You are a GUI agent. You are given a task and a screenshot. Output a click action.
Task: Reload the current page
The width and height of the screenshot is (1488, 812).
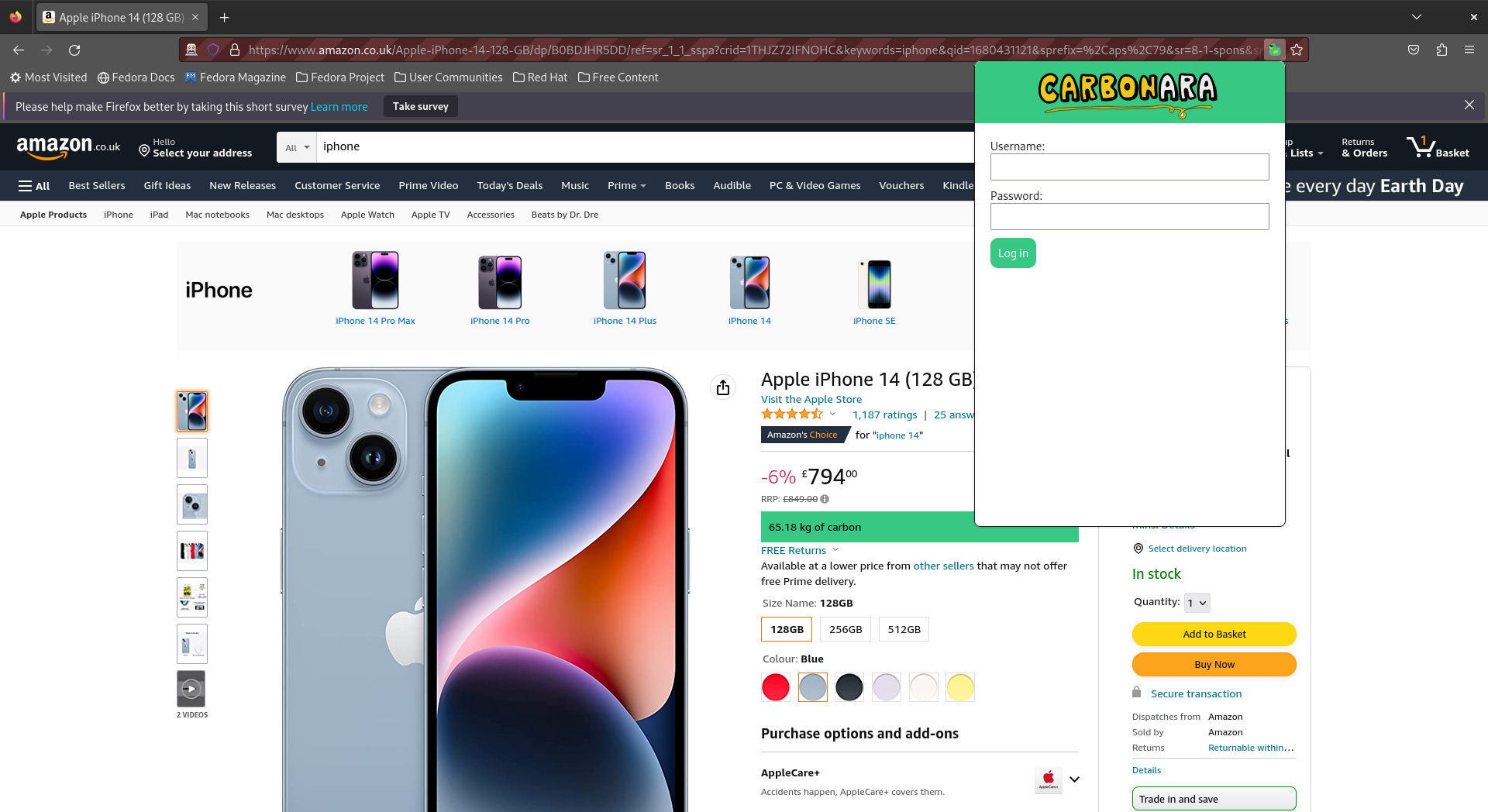pyautogui.click(x=74, y=50)
